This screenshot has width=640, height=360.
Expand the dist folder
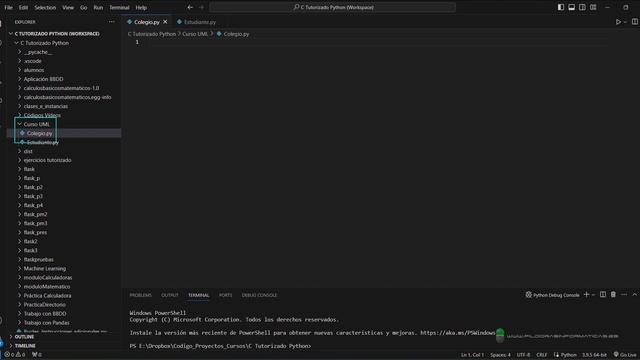click(28, 151)
